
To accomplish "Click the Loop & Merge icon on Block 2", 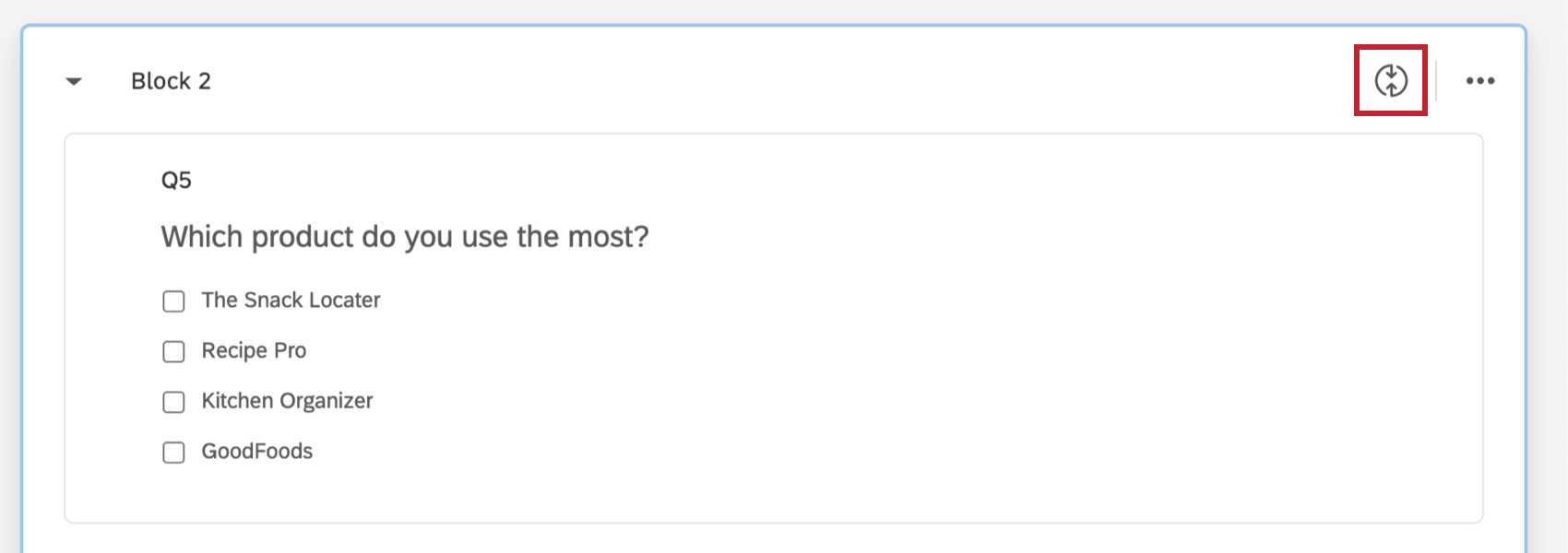I will pyautogui.click(x=1390, y=80).
